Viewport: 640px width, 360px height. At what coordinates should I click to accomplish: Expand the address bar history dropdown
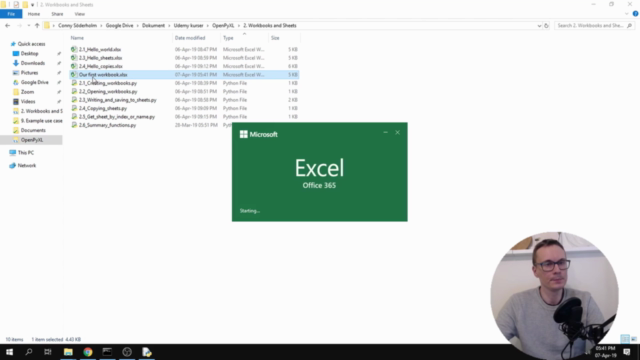(539, 25)
